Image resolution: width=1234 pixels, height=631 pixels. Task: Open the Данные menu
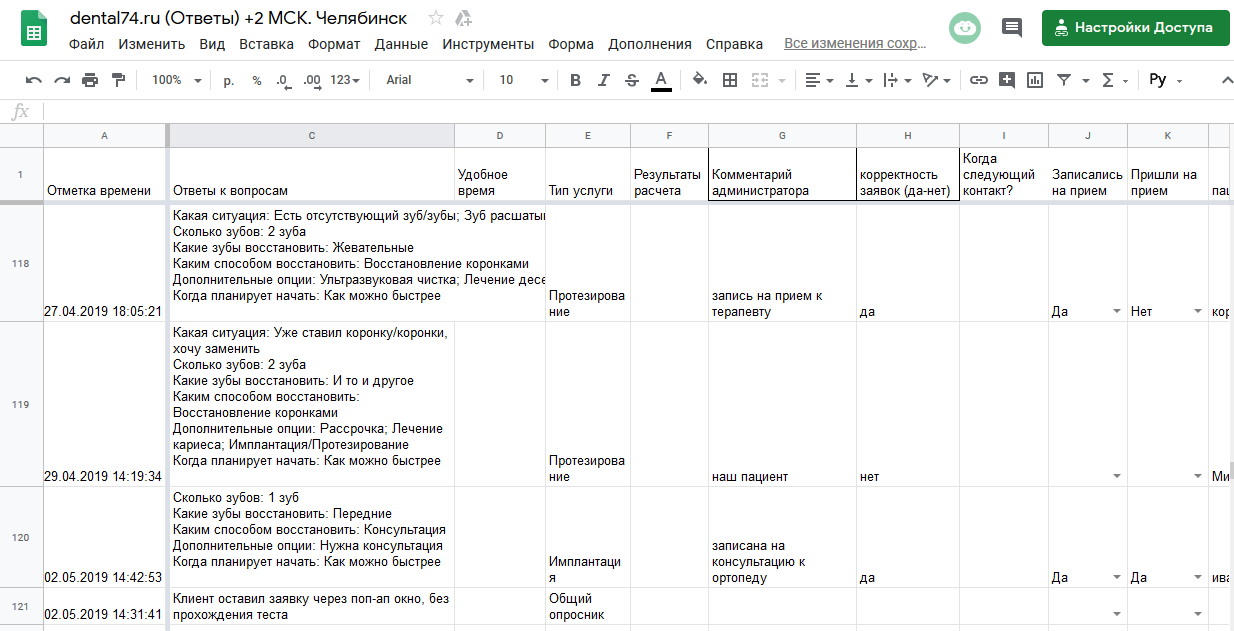[401, 44]
